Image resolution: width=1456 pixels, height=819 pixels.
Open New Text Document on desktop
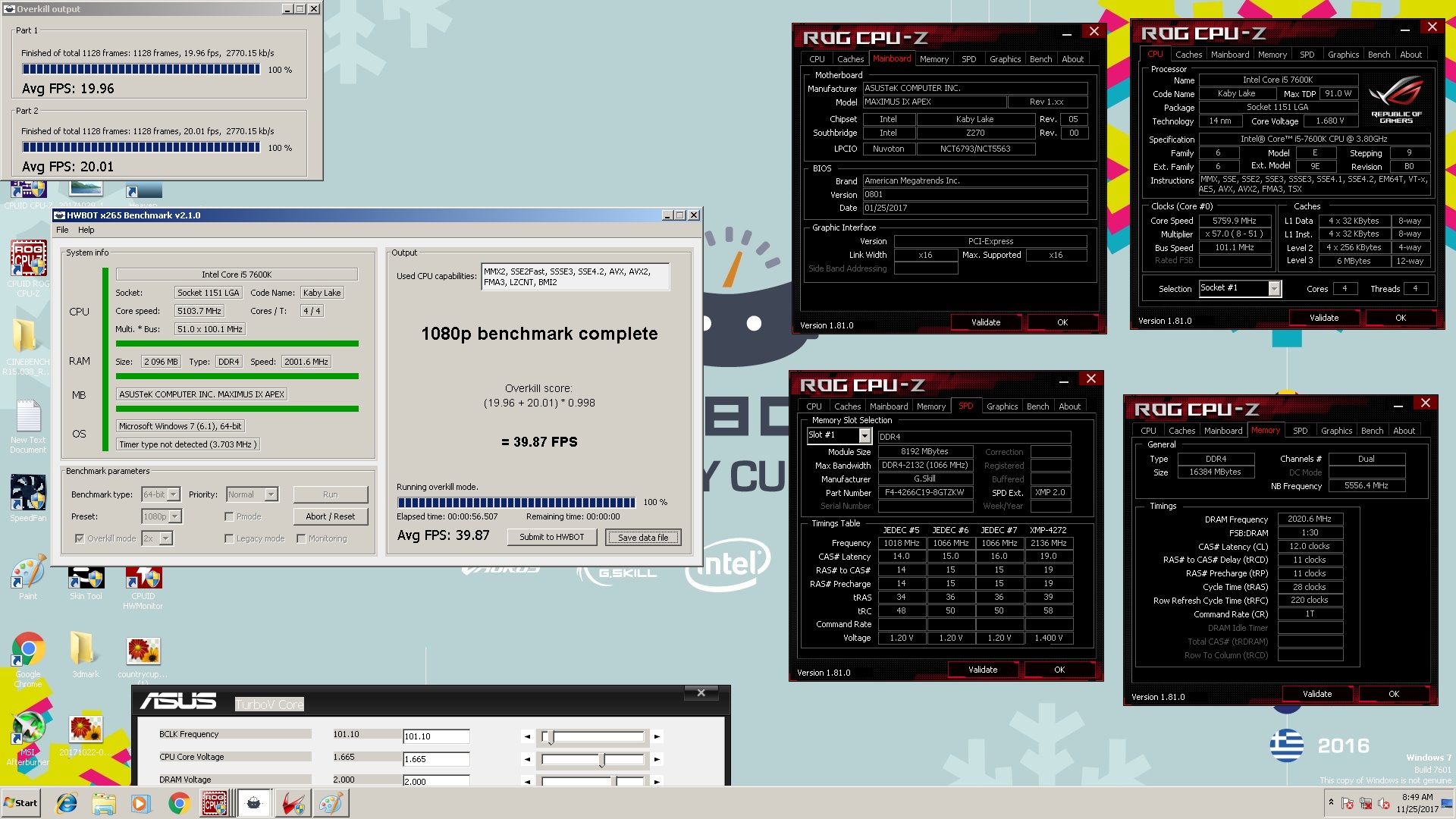pos(28,426)
